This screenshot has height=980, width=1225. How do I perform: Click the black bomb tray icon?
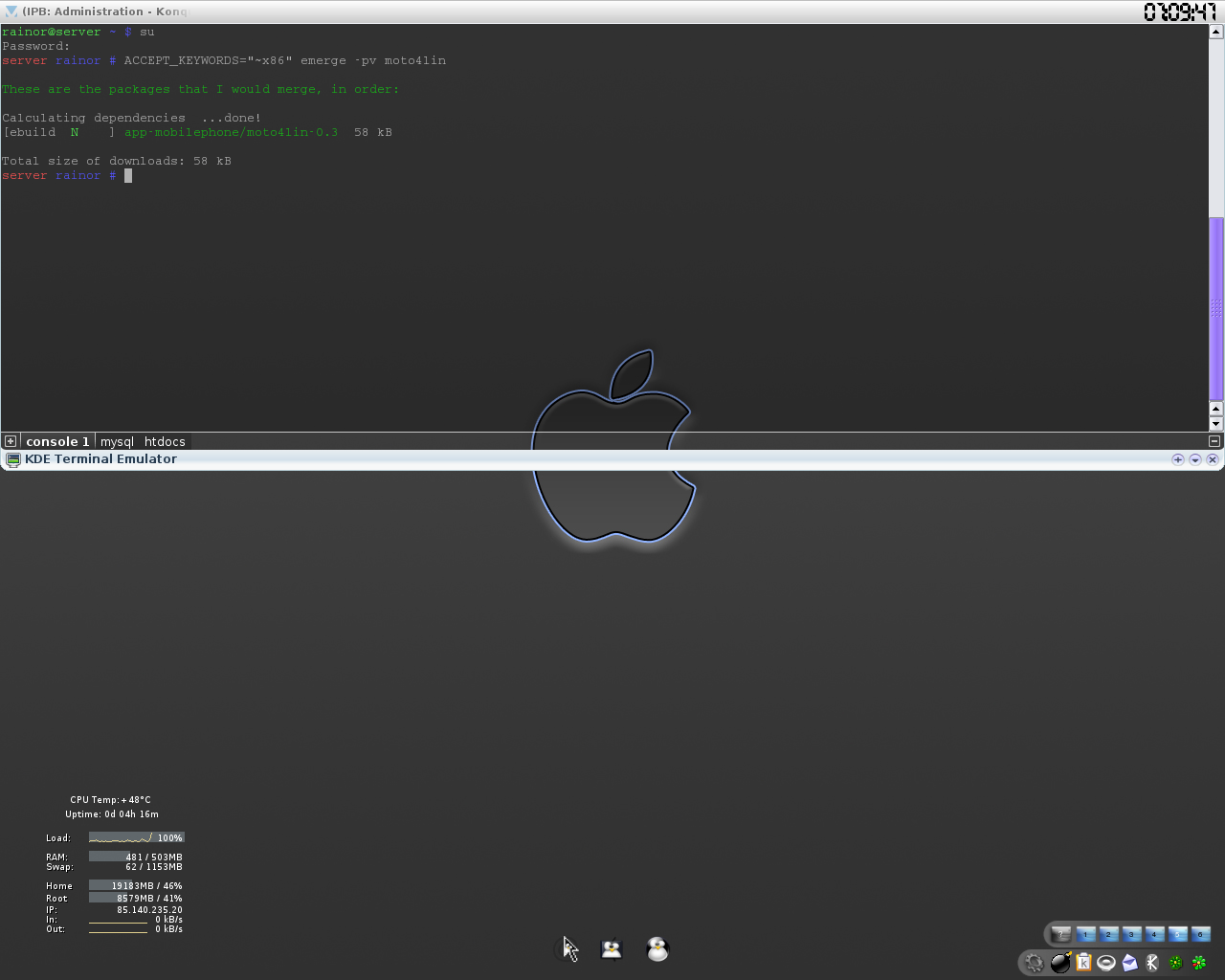1060,963
